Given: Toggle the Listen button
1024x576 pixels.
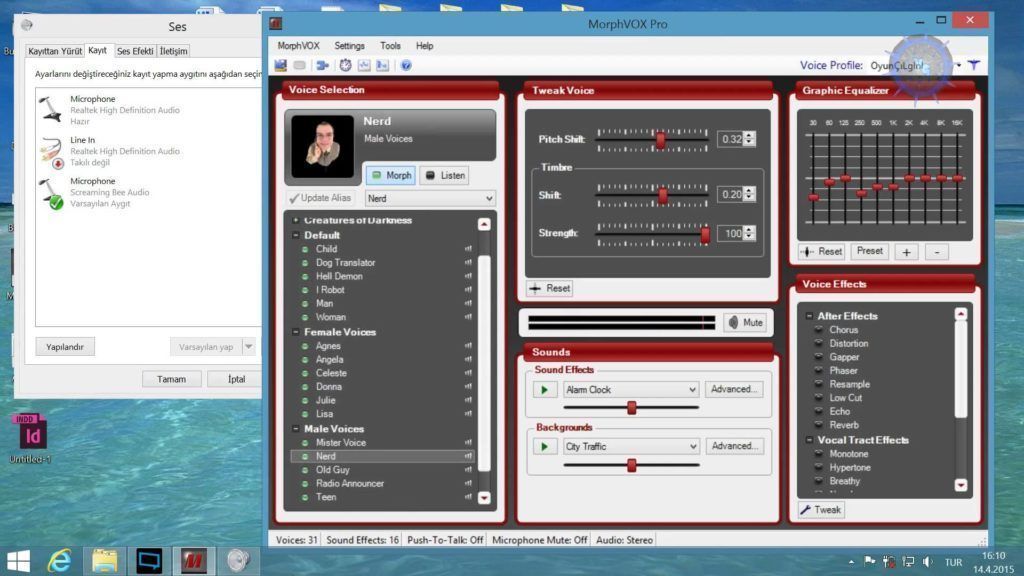Looking at the screenshot, I should click(444, 175).
